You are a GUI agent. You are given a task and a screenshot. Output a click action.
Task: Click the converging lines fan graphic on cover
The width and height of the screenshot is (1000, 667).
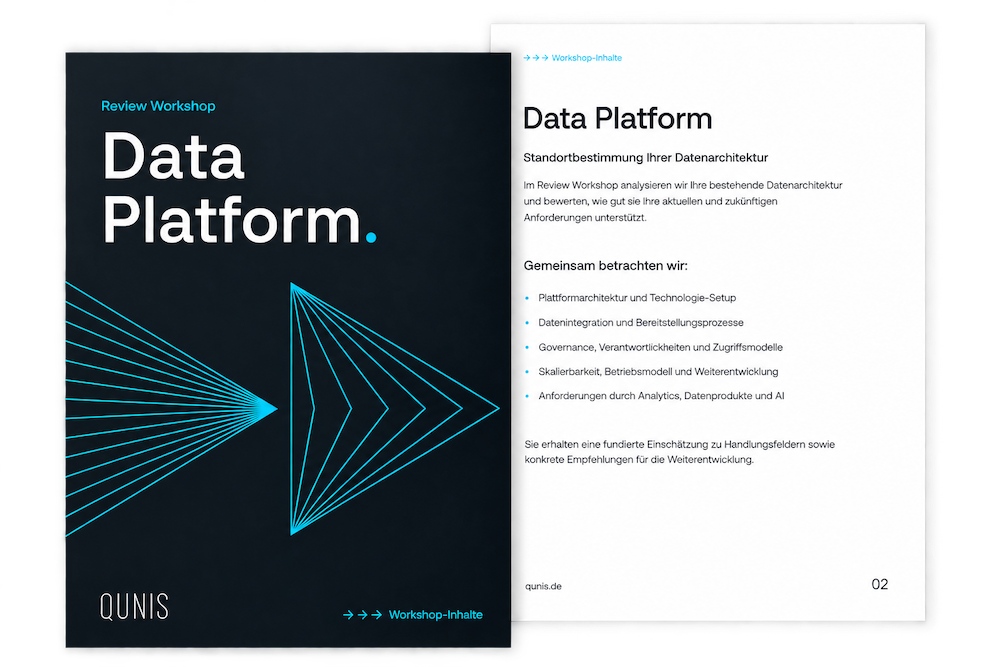pos(171,409)
